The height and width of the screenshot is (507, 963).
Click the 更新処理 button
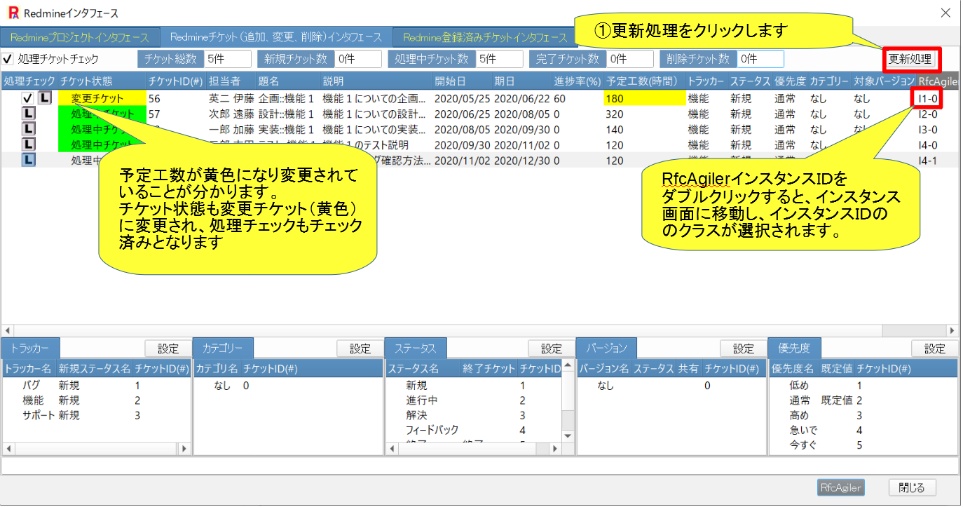tap(910, 59)
